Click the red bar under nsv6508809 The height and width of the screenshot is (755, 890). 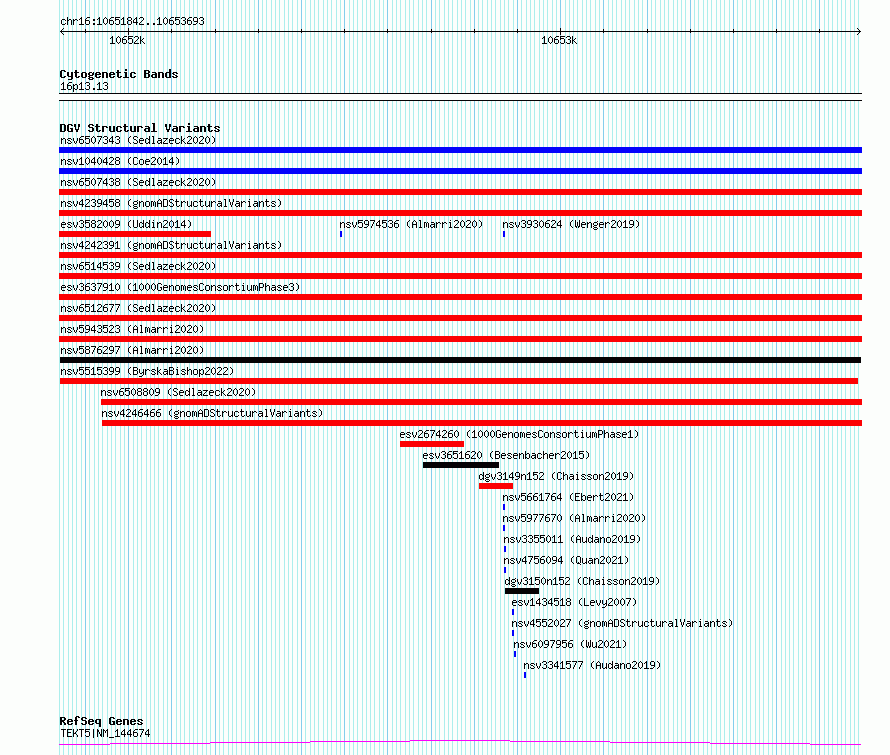click(481, 402)
